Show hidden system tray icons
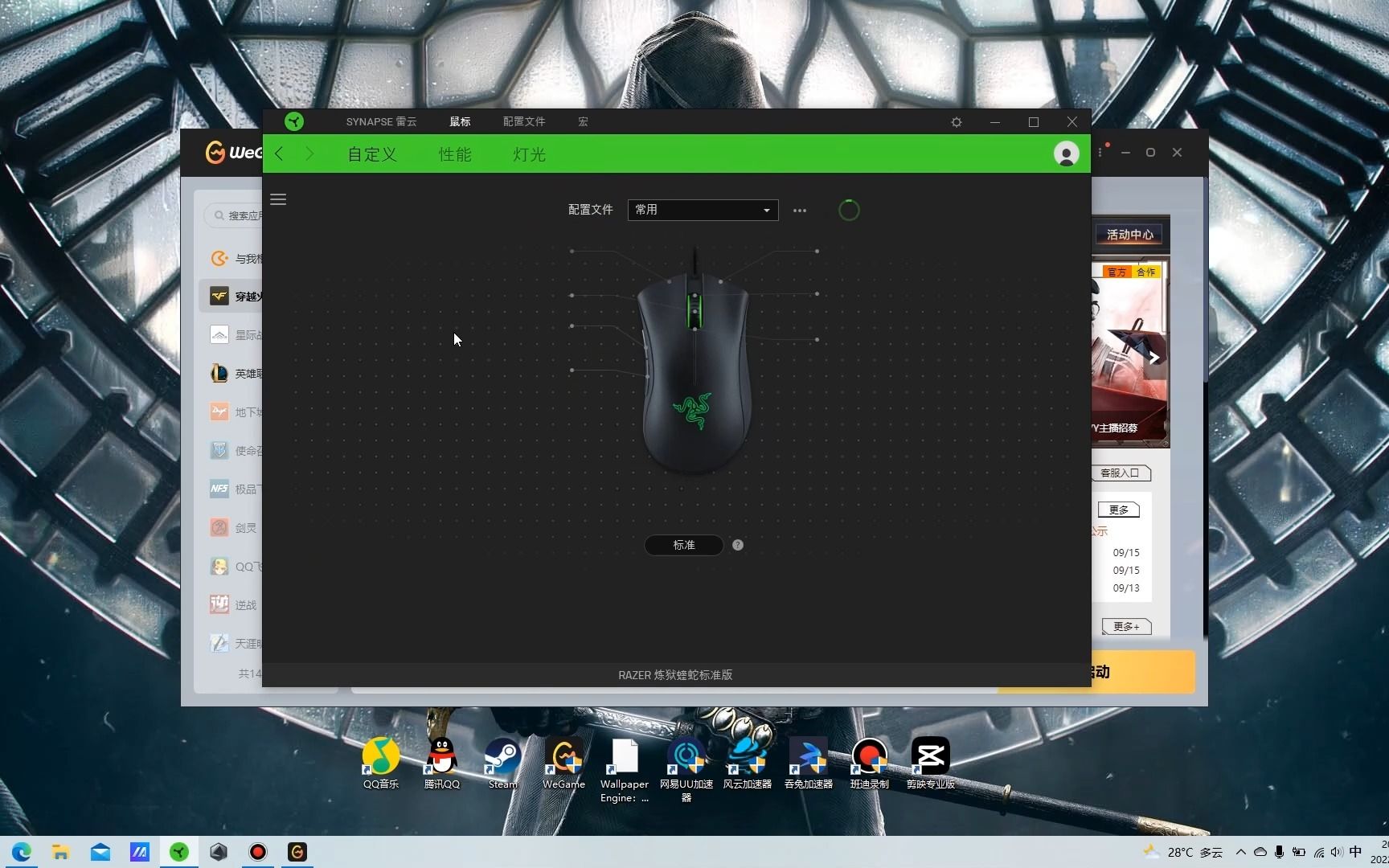1389x868 pixels. pos(1241,852)
